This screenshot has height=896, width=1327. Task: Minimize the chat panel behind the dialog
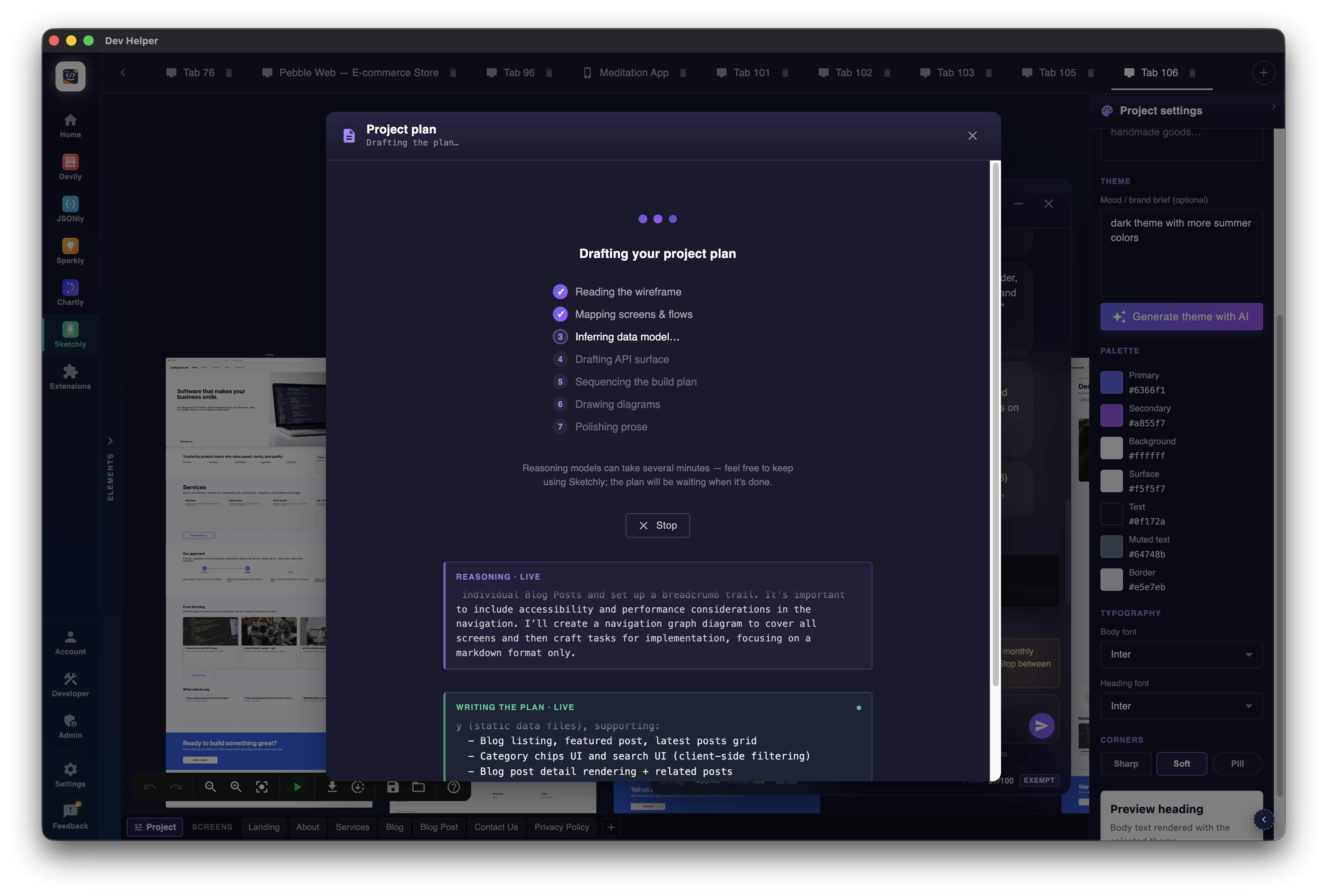[1018, 204]
